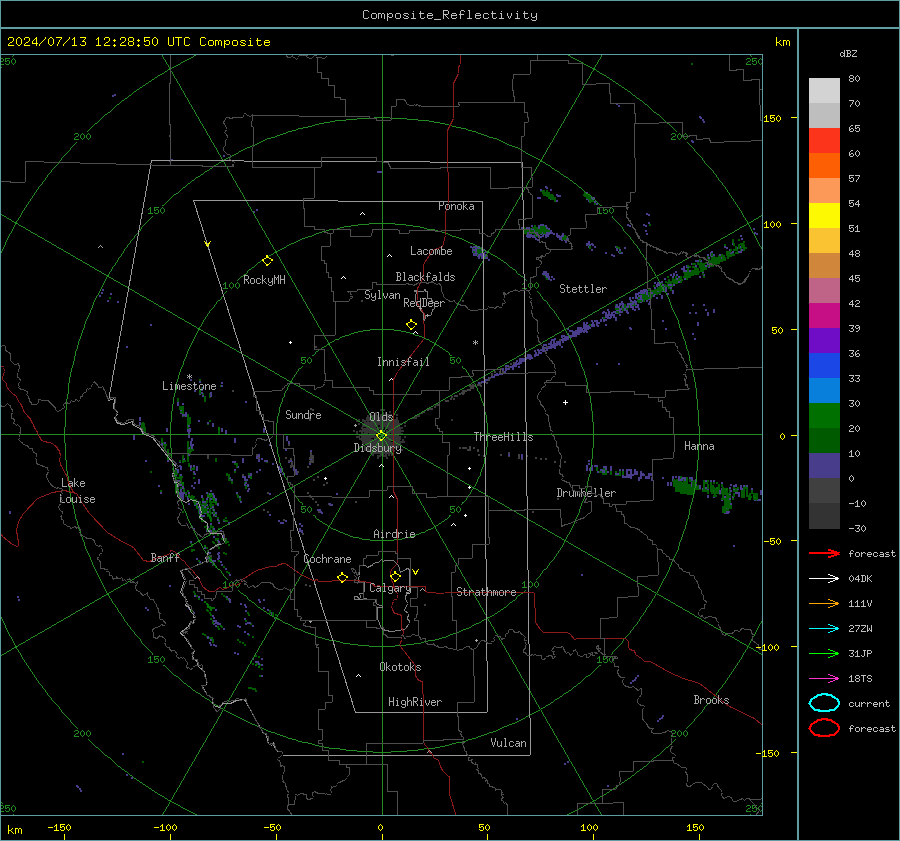Select the yellow diamond marker below Cochrane

343,577
